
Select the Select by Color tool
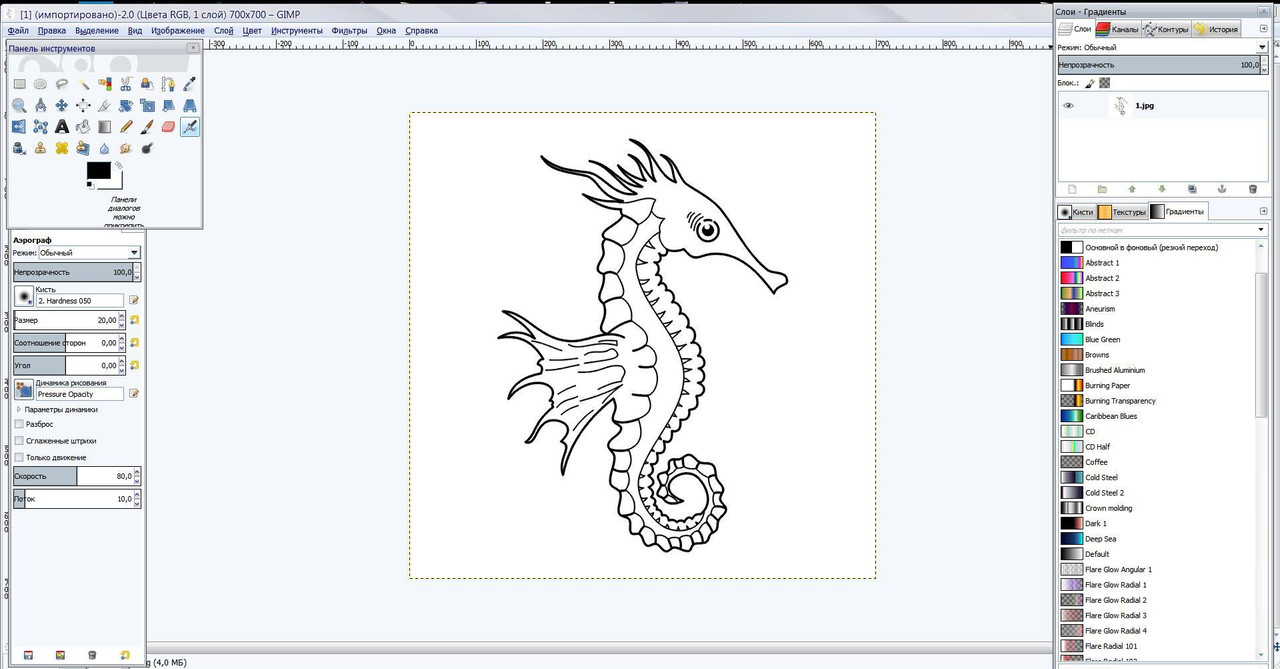(105, 84)
